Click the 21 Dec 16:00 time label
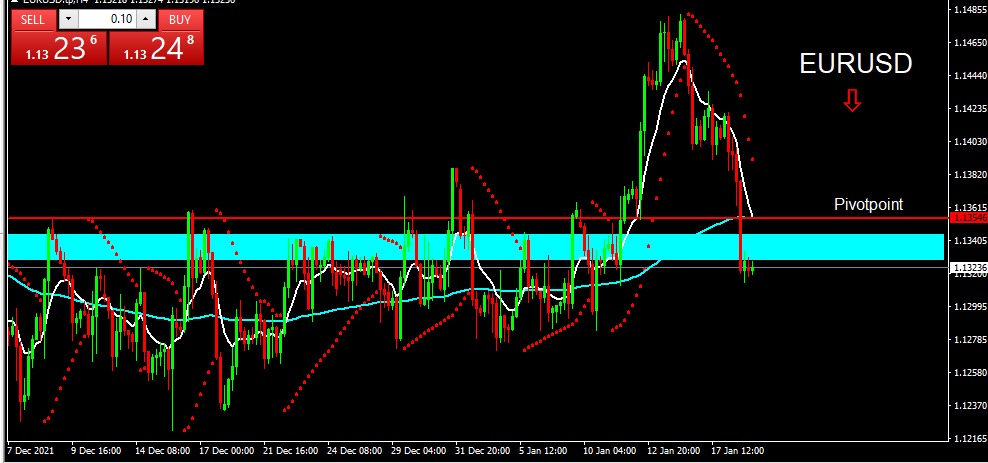 point(290,451)
